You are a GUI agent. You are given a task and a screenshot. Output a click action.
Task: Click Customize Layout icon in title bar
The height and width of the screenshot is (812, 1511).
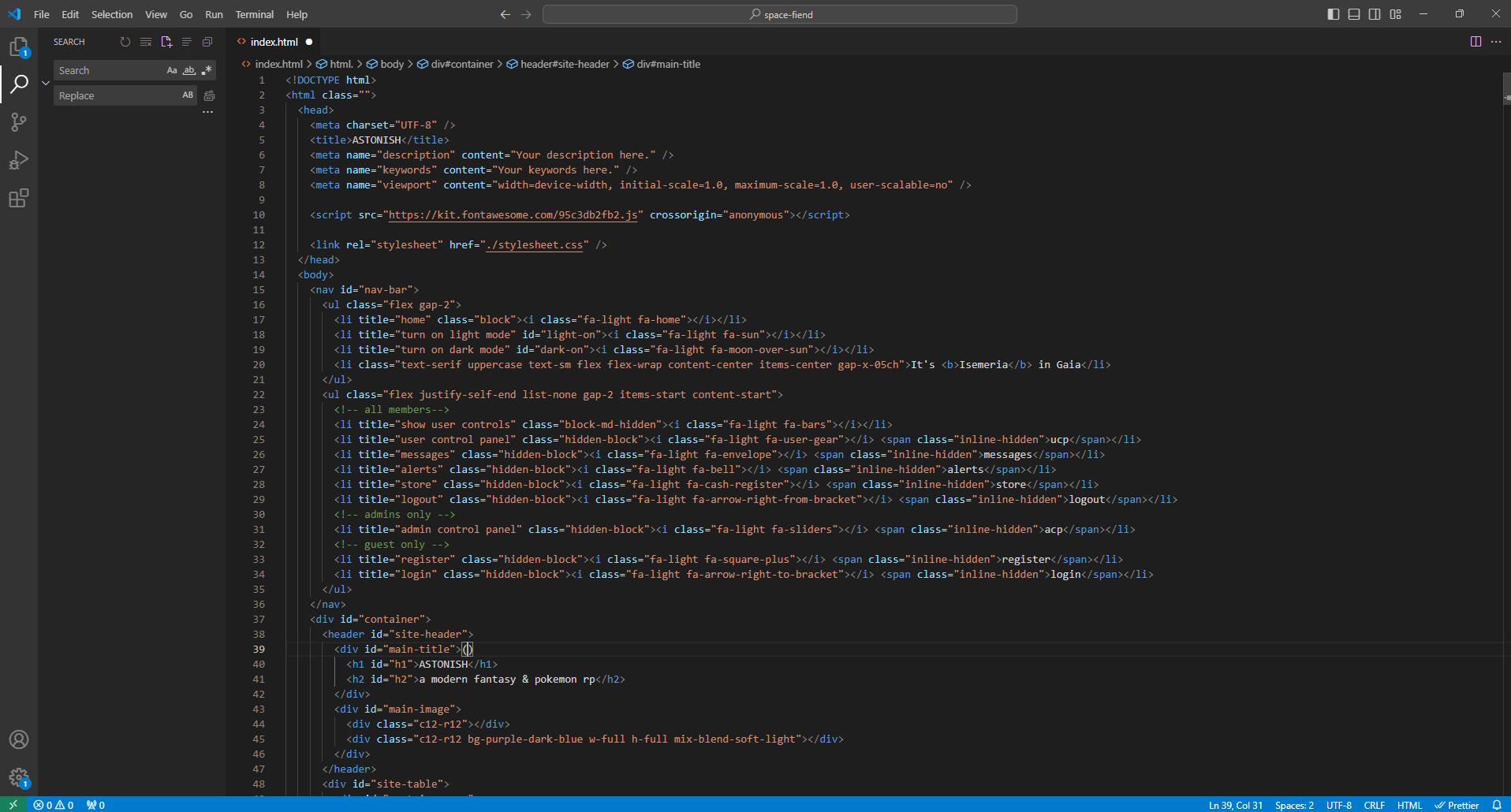pyautogui.click(x=1395, y=14)
